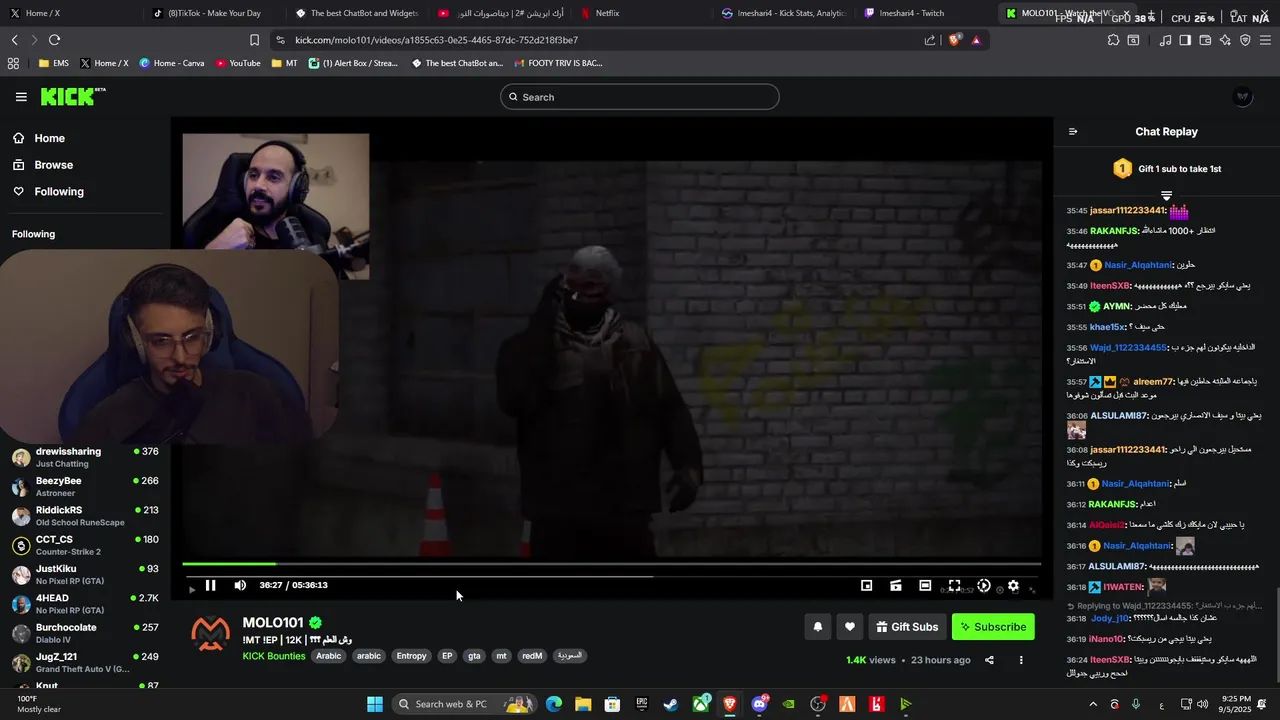Open Steam from the taskbar
Image resolution: width=1280 pixels, height=720 pixels.
coord(671,704)
